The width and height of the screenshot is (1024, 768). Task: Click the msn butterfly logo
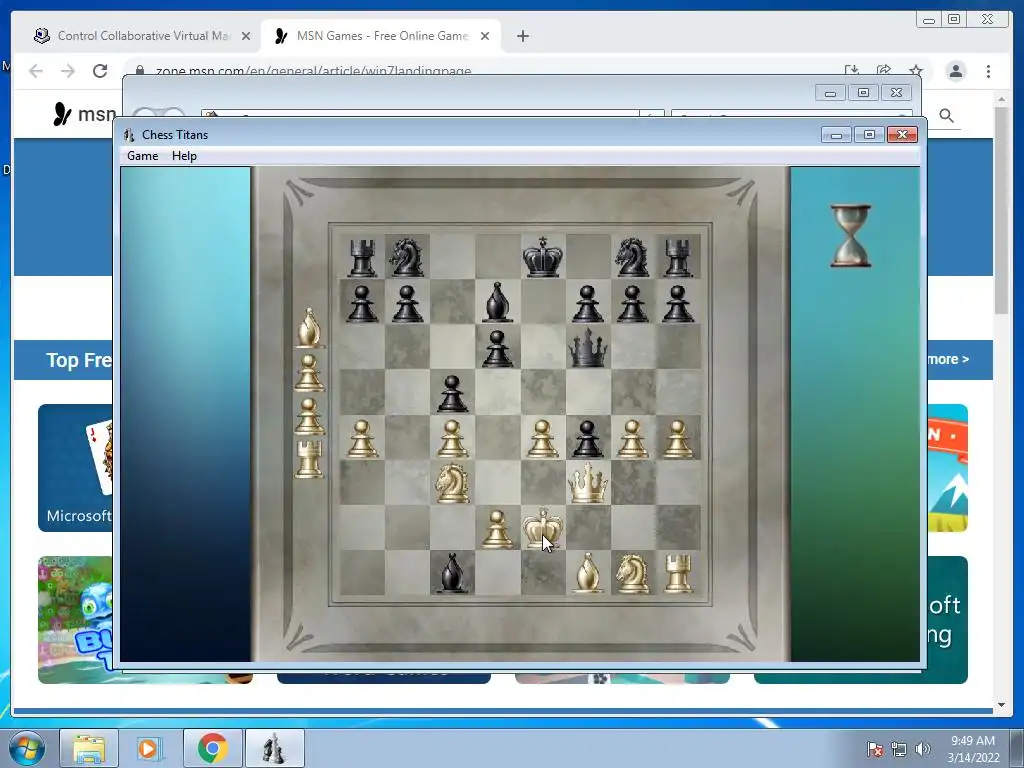62,114
